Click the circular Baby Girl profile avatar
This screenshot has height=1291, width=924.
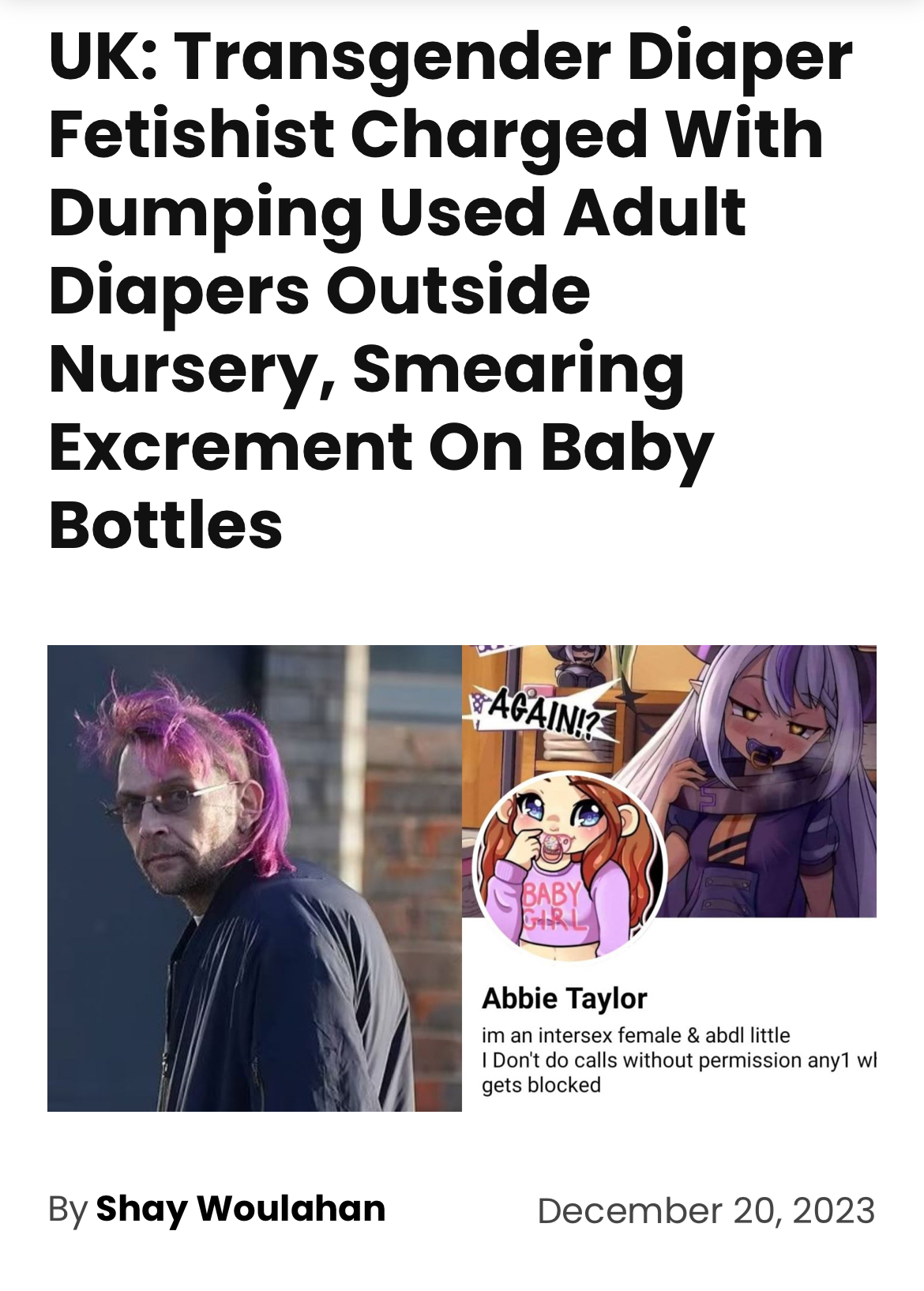click(x=570, y=865)
